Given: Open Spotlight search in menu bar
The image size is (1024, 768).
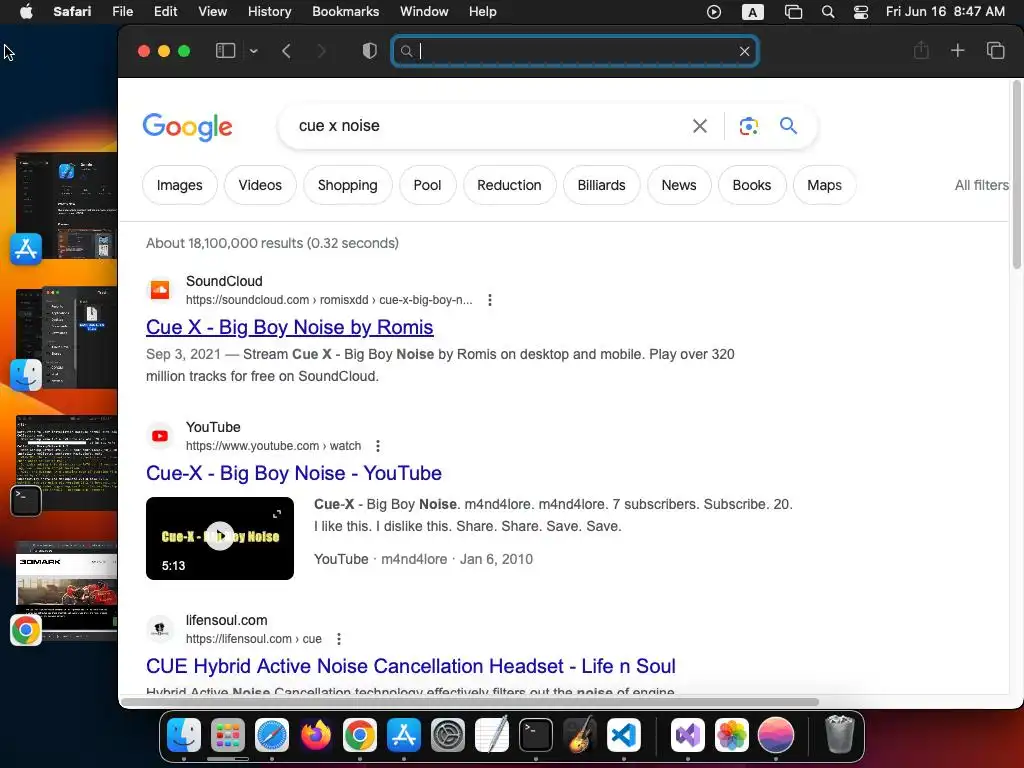Looking at the screenshot, I should coord(827,12).
